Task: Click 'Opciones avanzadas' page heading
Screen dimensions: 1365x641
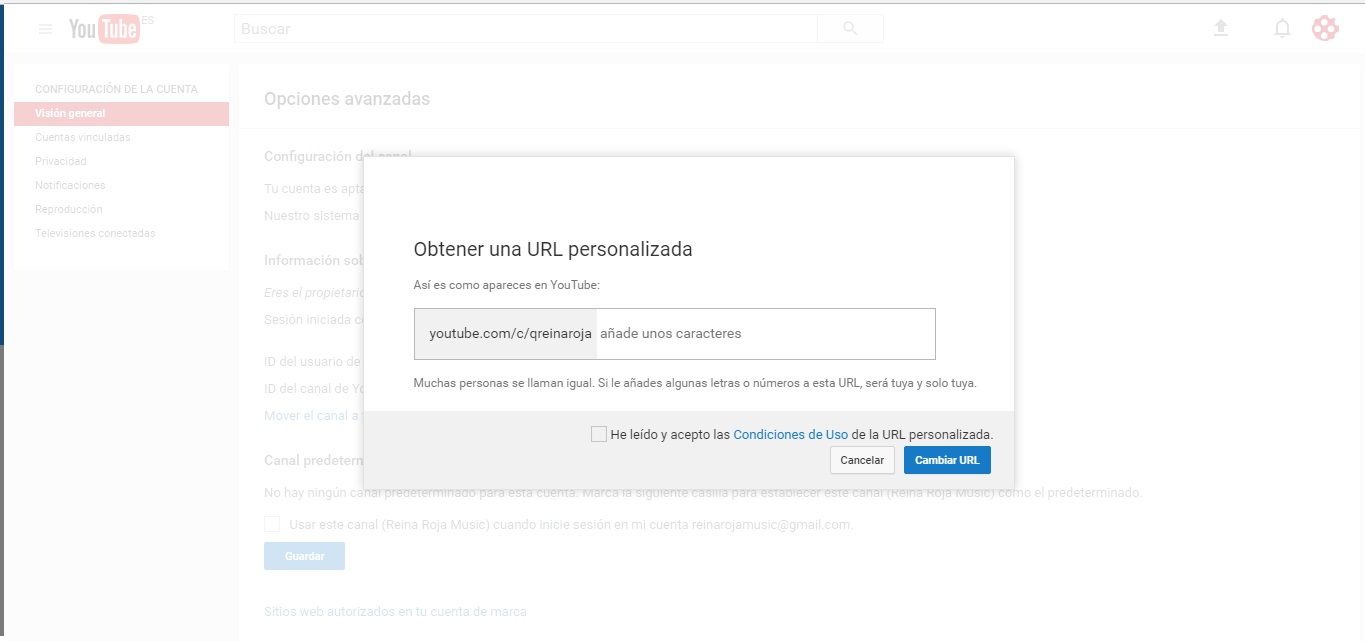Action: pos(347,99)
